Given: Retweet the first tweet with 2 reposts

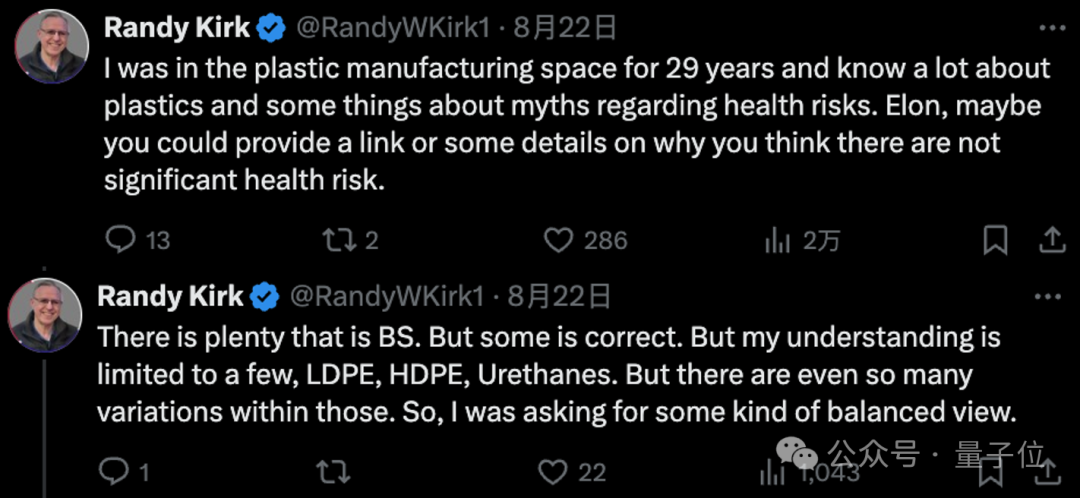Looking at the screenshot, I should coord(335,240).
